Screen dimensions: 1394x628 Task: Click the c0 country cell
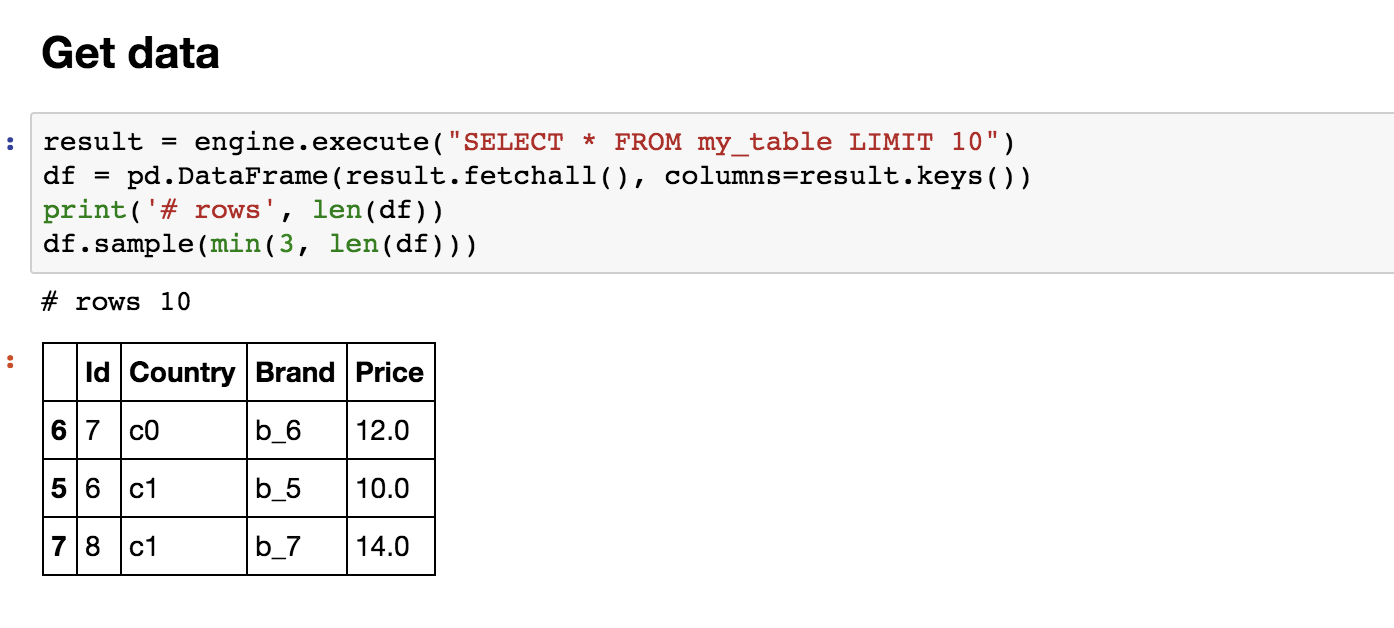(x=183, y=430)
